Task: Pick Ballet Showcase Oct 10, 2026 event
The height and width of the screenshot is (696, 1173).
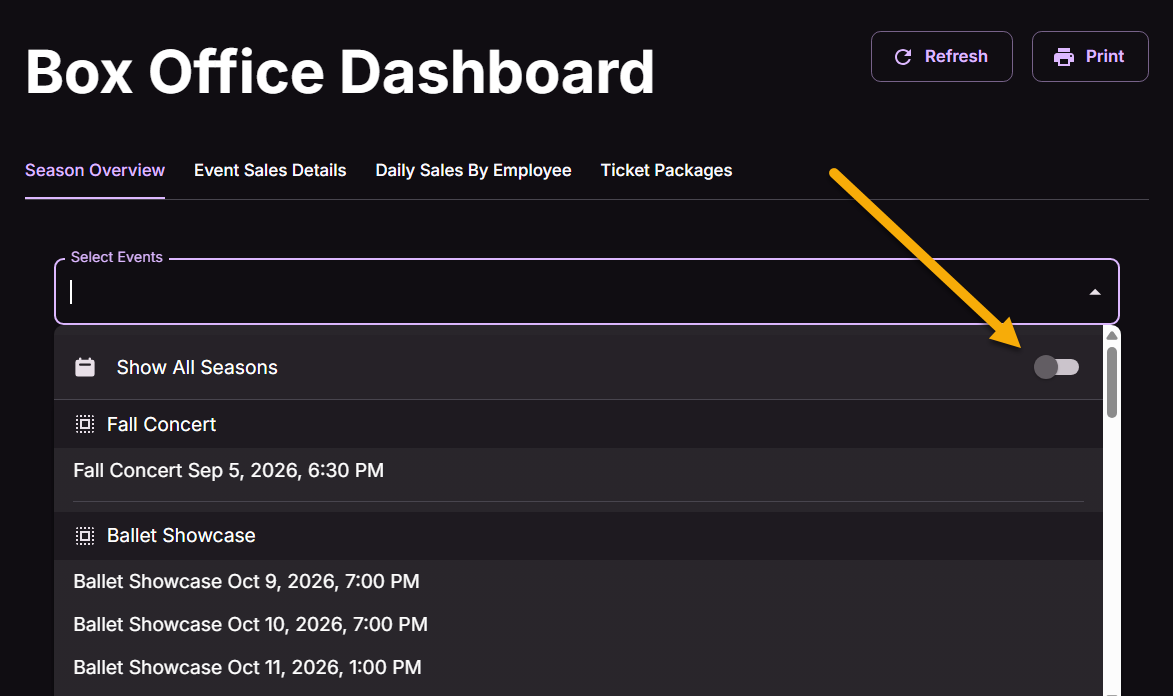Action: [578, 625]
